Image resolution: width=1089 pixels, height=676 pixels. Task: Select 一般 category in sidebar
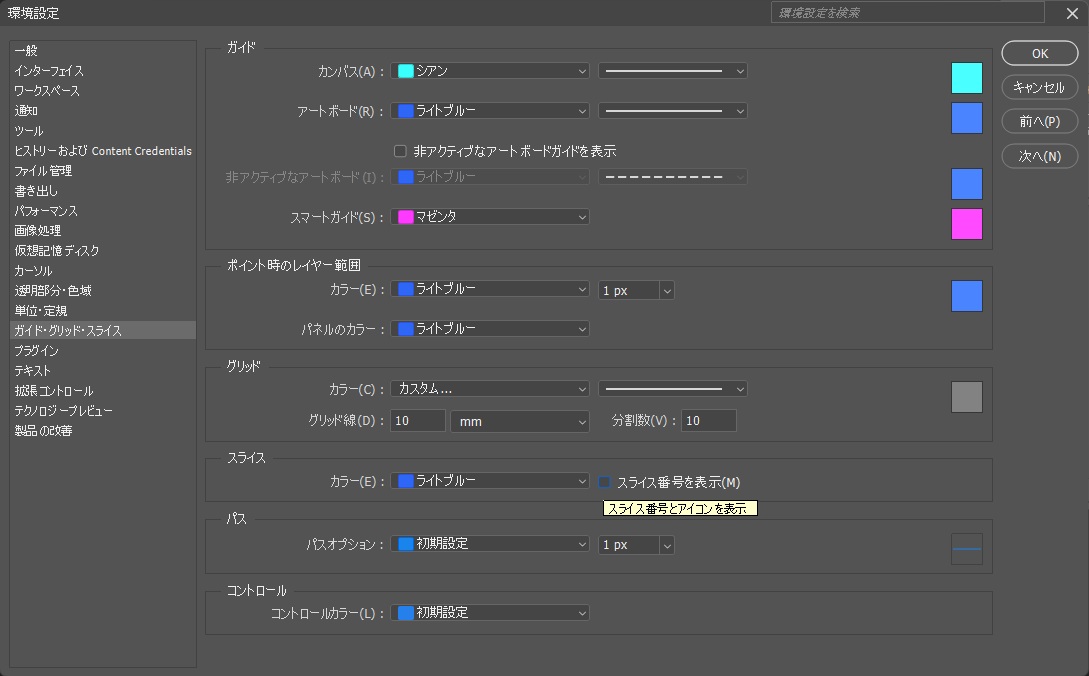tap(103, 51)
